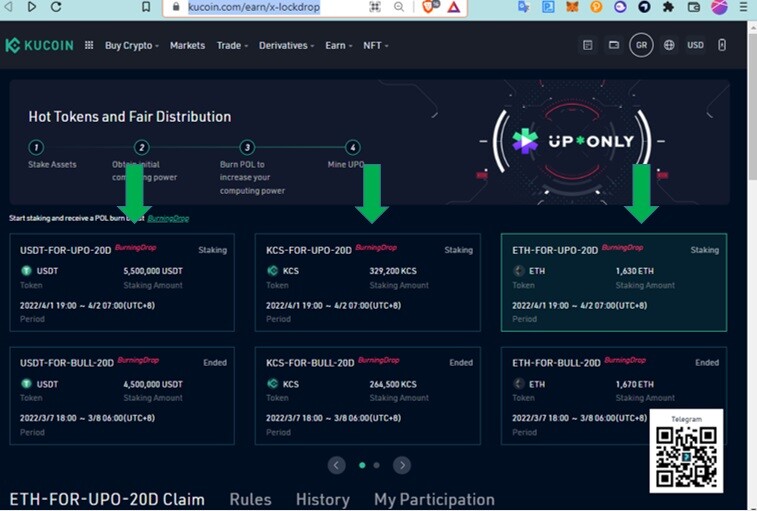Open the translate extension icon

tap(524, 7)
